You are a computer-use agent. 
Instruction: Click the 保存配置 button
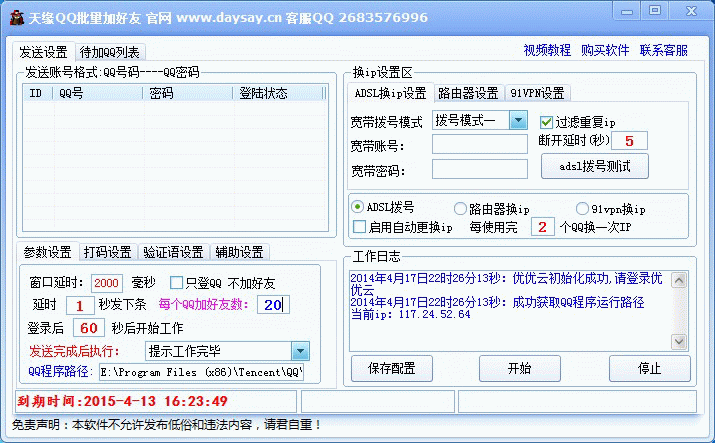pos(392,368)
